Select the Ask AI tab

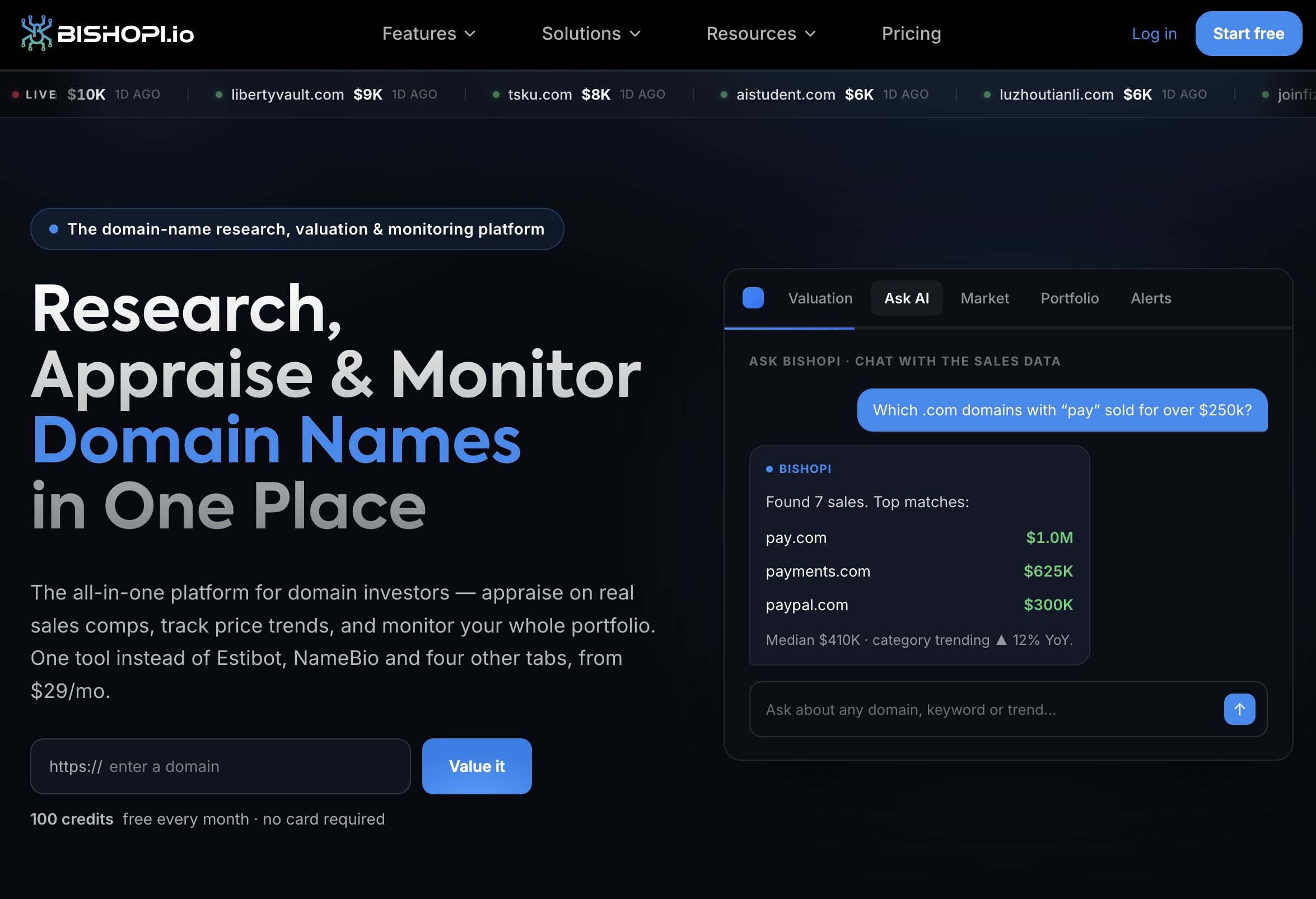tap(906, 298)
